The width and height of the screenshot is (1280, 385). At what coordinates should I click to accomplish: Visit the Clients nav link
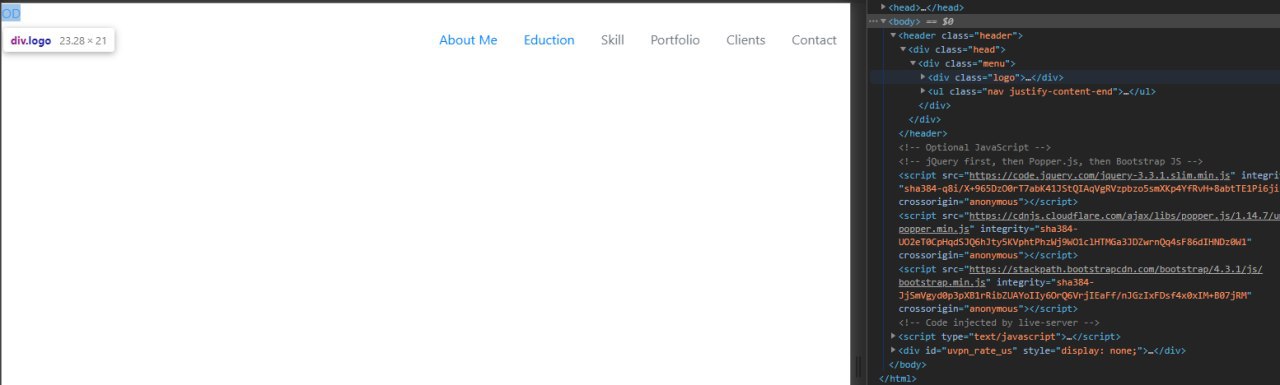click(x=746, y=40)
